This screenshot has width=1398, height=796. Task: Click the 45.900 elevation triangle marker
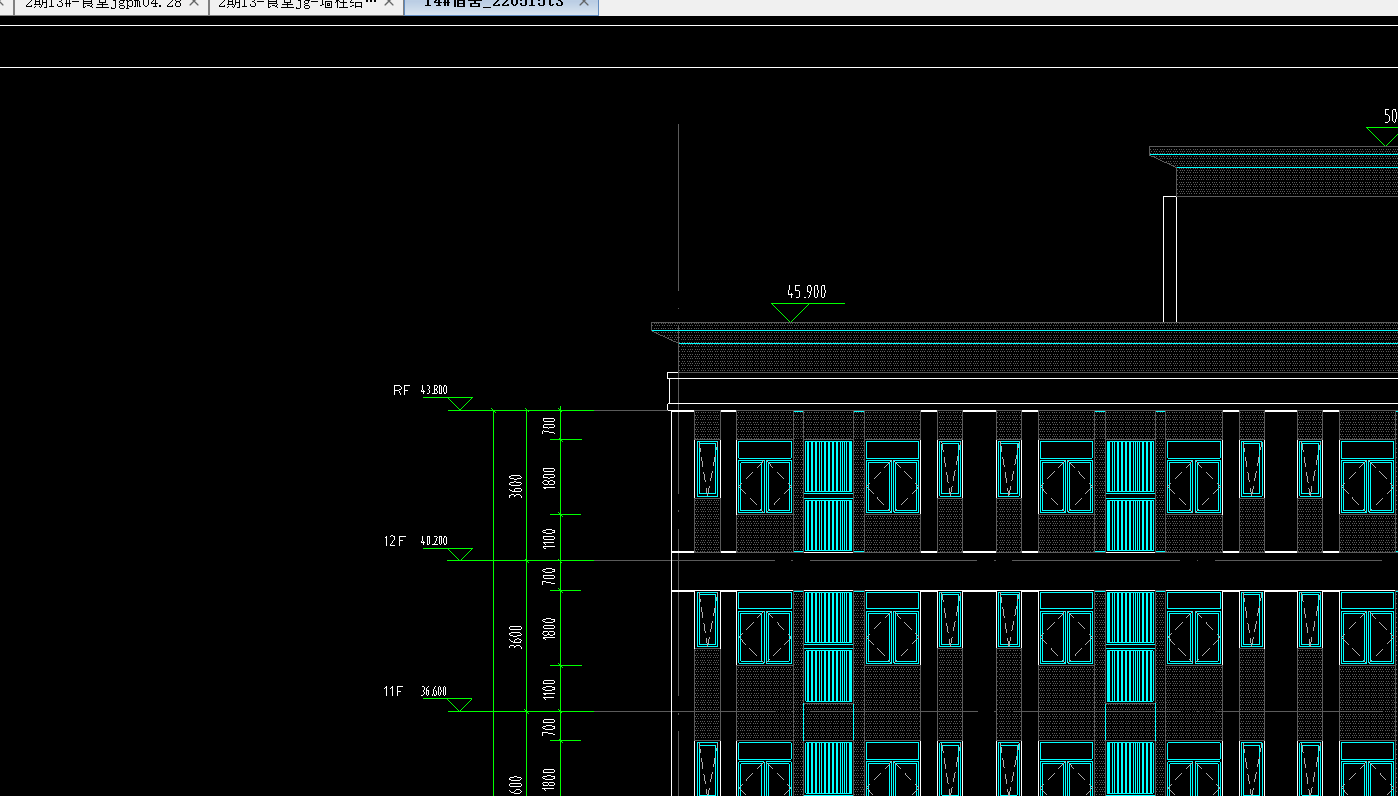point(790,313)
